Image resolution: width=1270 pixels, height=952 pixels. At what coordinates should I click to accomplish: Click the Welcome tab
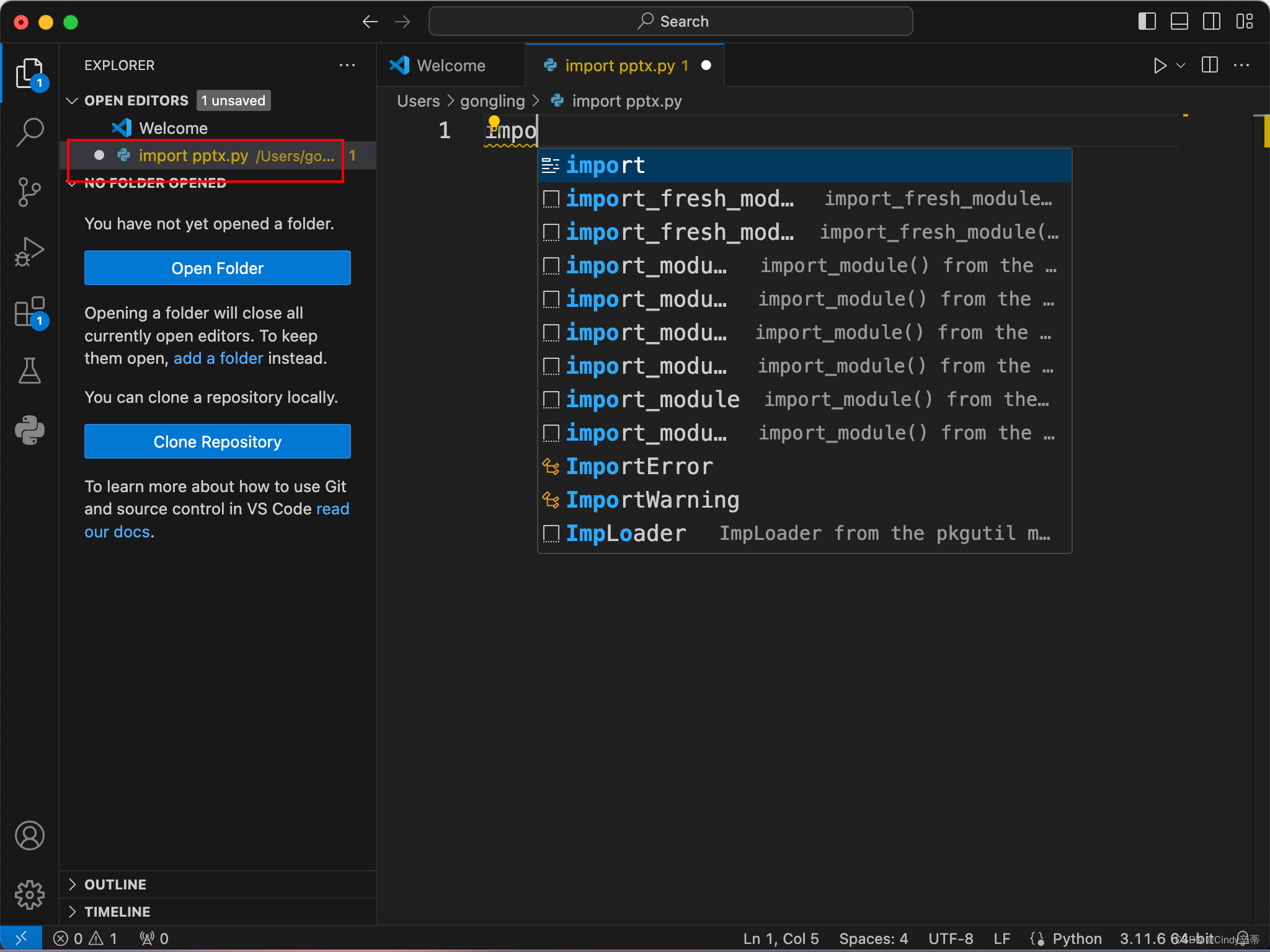pyautogui.click(x=449, y=64)
